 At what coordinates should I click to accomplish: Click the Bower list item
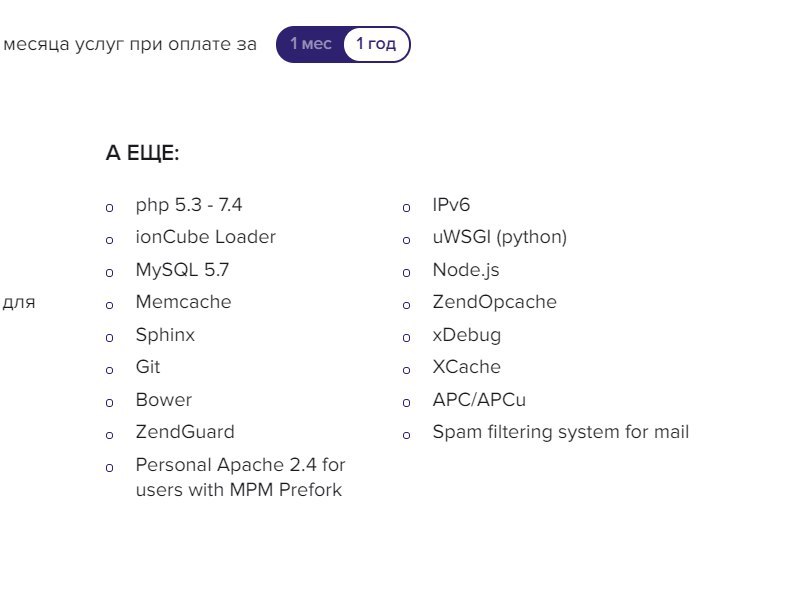point(164,400)
